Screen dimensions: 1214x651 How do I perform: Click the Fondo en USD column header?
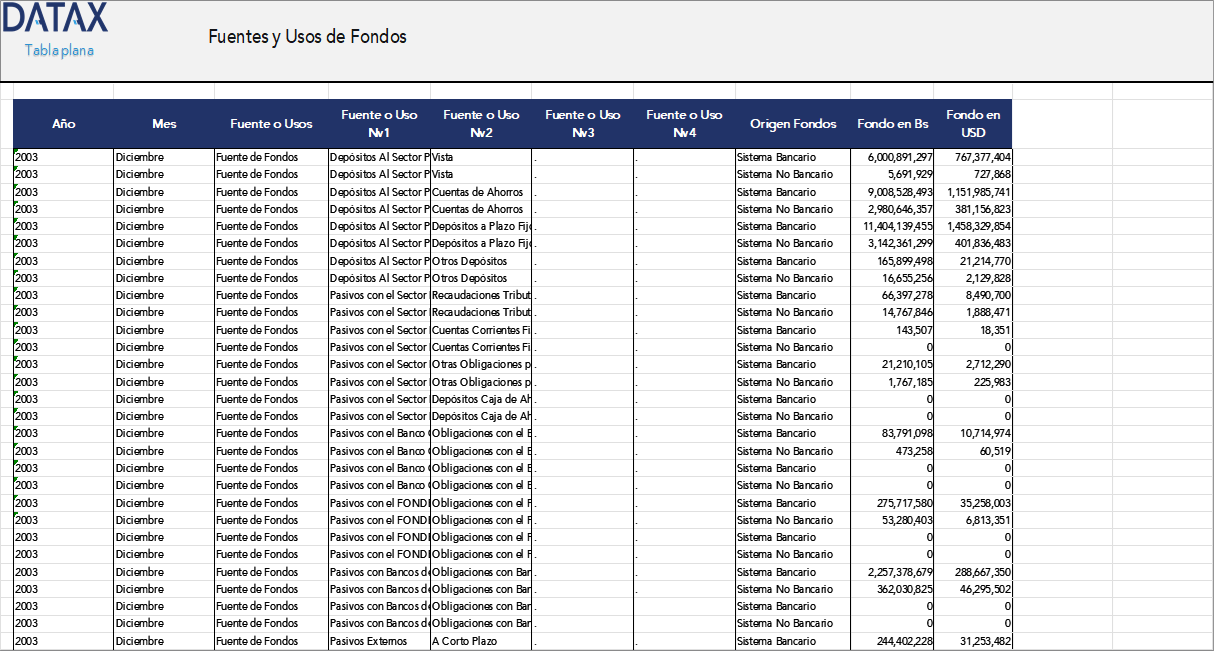click(973, 122)
